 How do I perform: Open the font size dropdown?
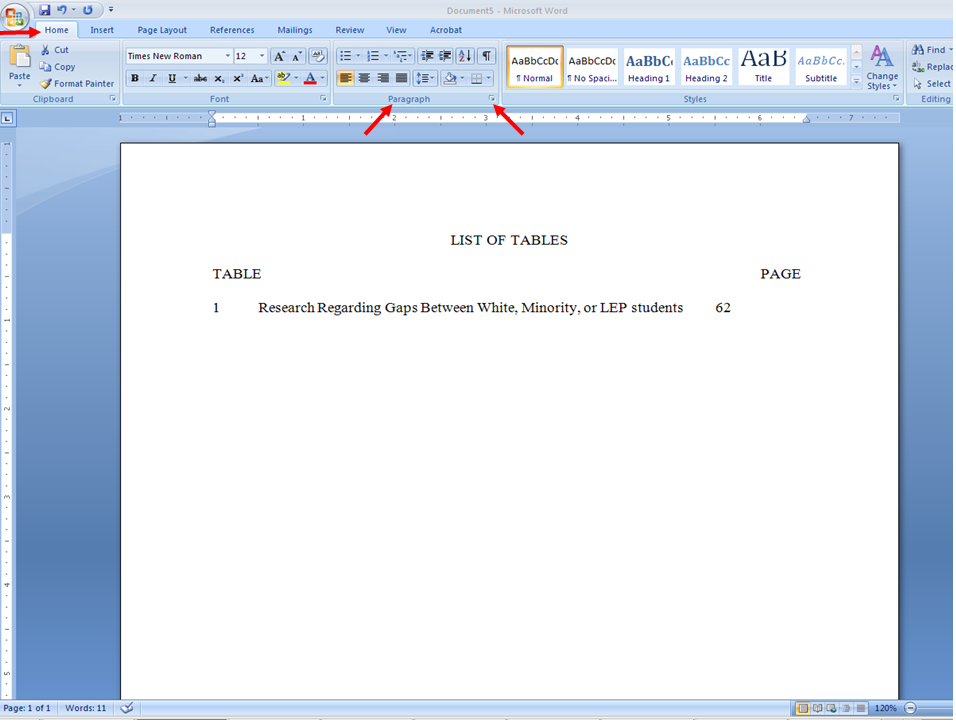262,55
